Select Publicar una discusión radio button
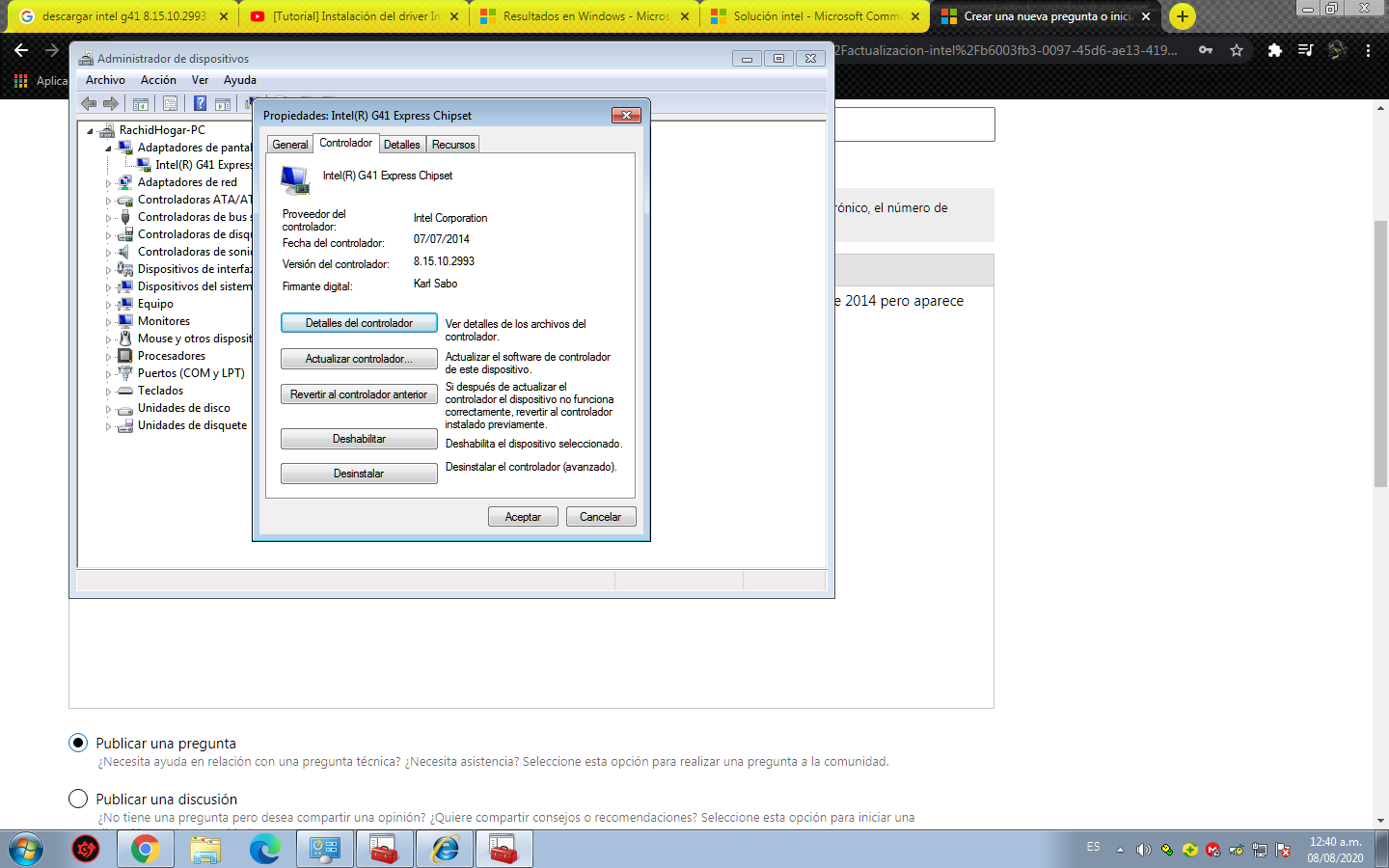1389x868 pixels. (78, 799)
